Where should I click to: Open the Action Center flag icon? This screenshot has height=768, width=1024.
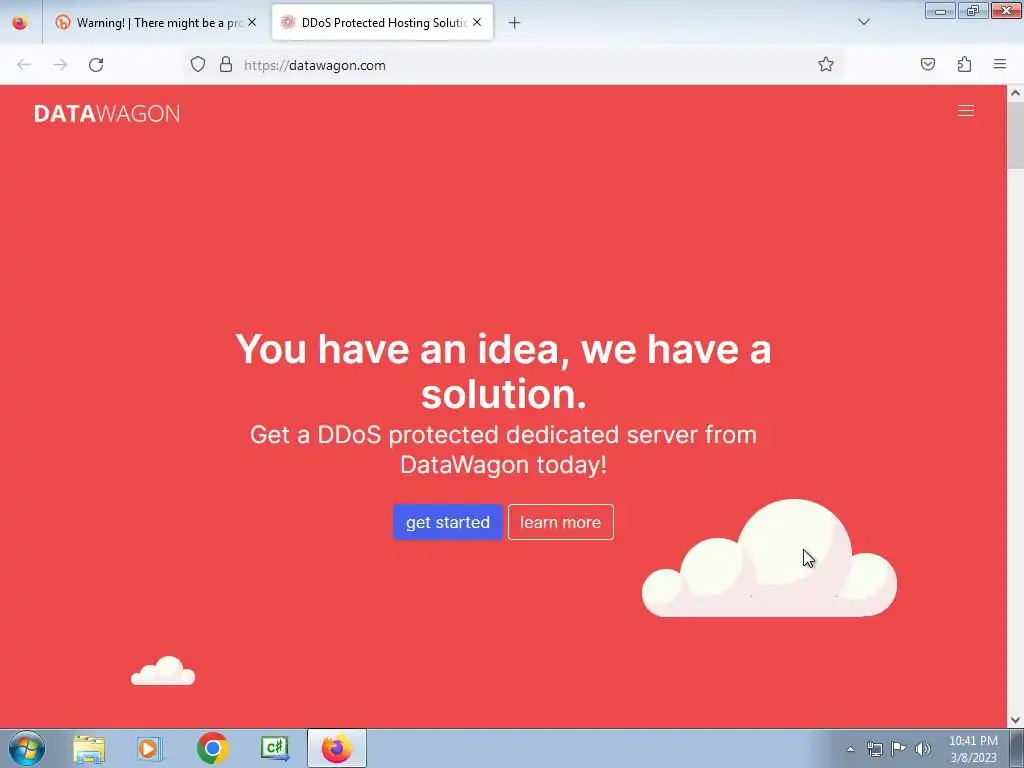click(x=899, y=748)
